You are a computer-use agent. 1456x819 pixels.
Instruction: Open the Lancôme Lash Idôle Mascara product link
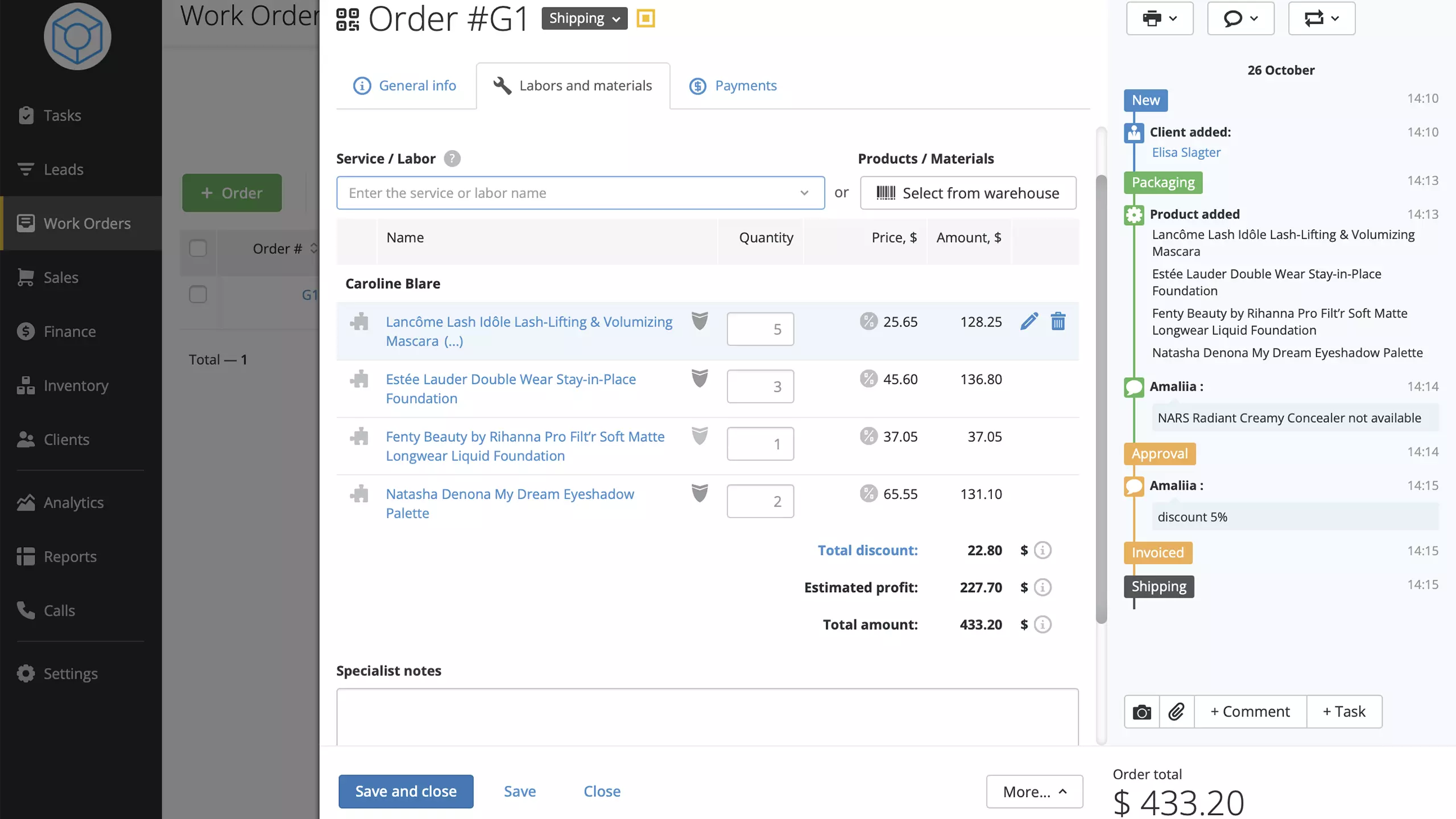coord(529,332)
